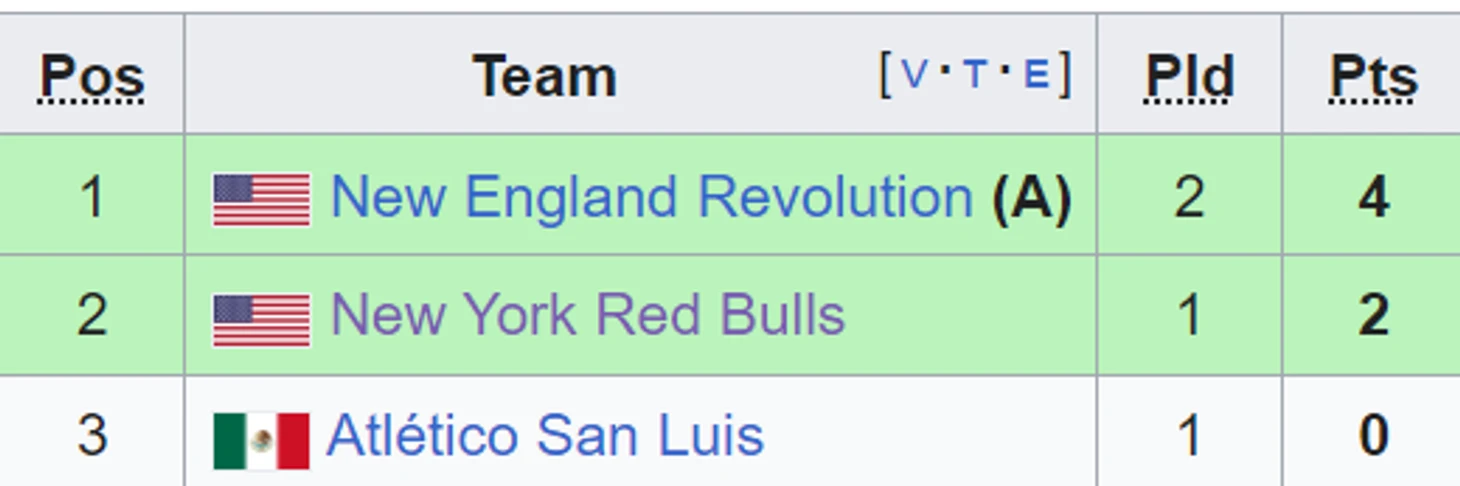Viewport: 1460px width, 486px height.
Task: Click the Team column header
Action: tap(545, 76)
